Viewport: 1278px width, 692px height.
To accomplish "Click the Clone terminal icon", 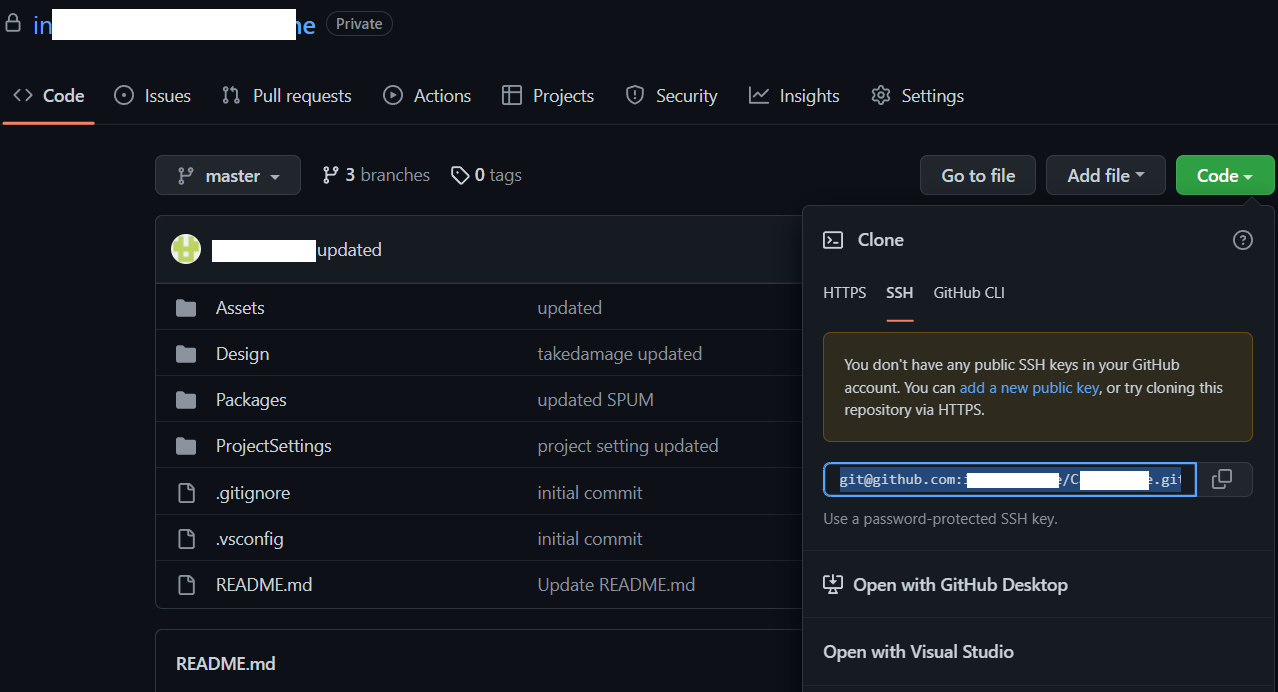I will (833, 240).
